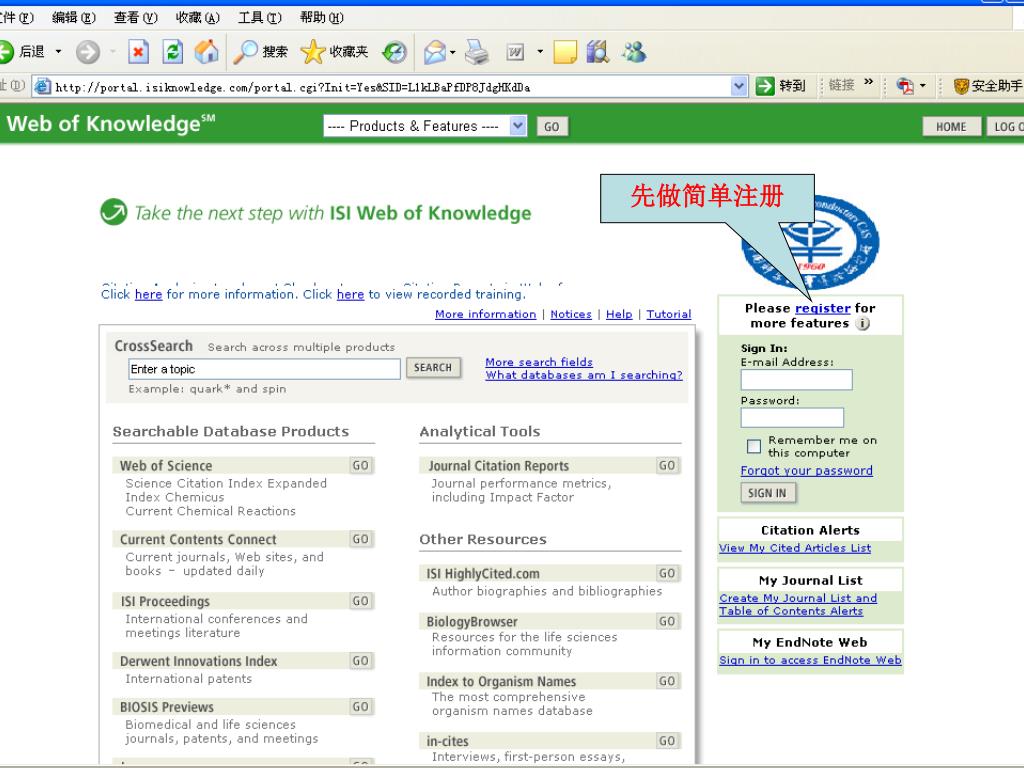Image resolution: width=1024 pixels, height=768 pixels.
Task: Click GO for ISI Proceedings
Action: [360, 601]
